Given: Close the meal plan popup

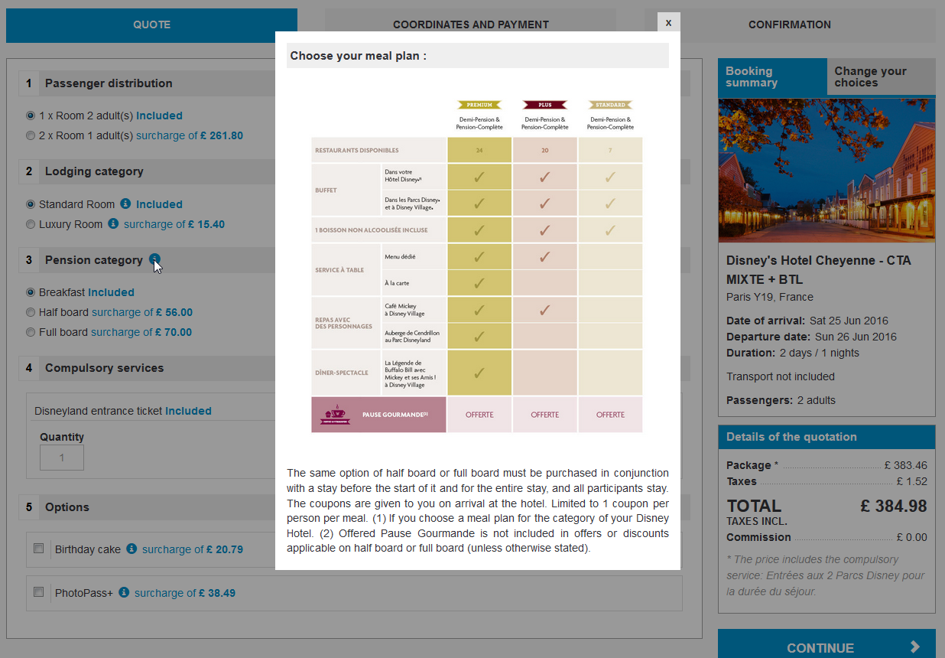Looking at the screenshot, I should [668, 22].
